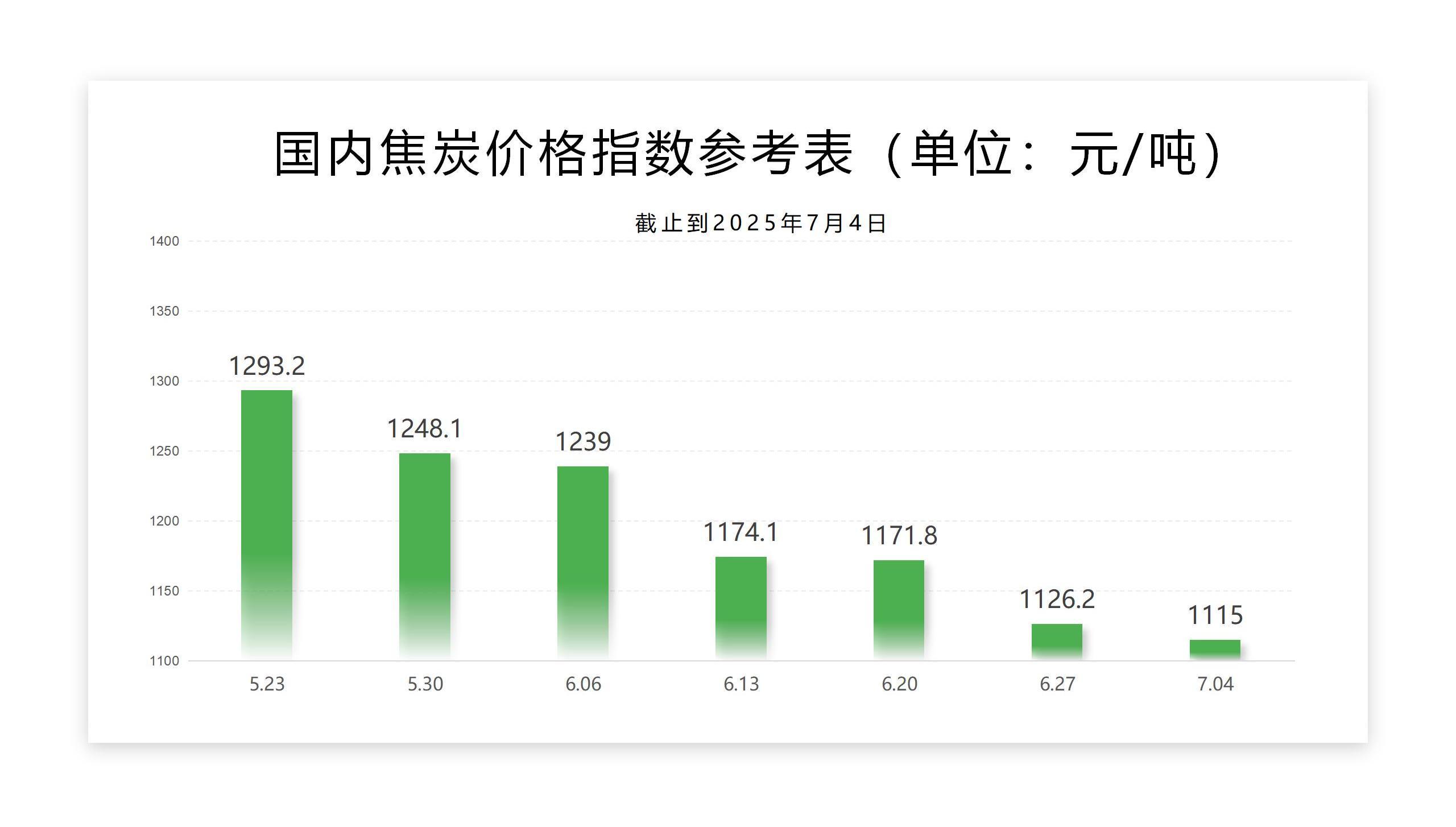The width and height of the screenshot is (1456, 827).
Task: Click the x-axis label 7.04
Action: [1215, 684]
